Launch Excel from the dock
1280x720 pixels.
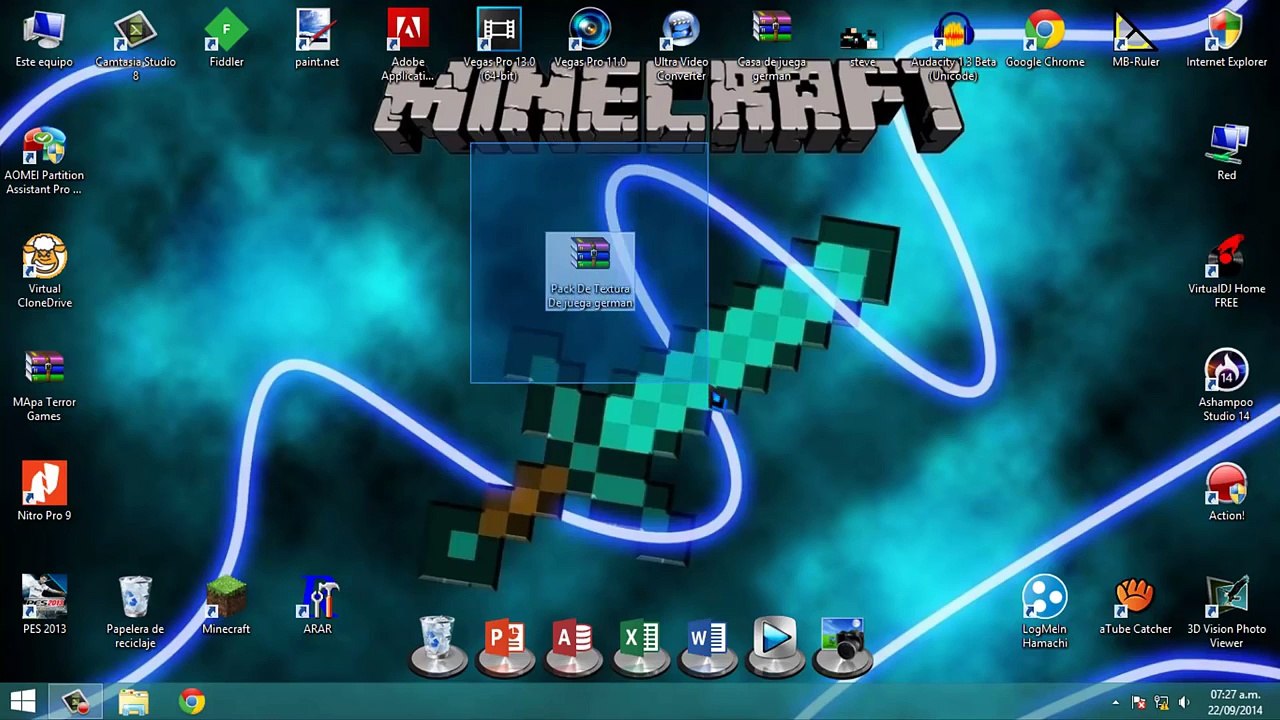[x=640, y=645]
